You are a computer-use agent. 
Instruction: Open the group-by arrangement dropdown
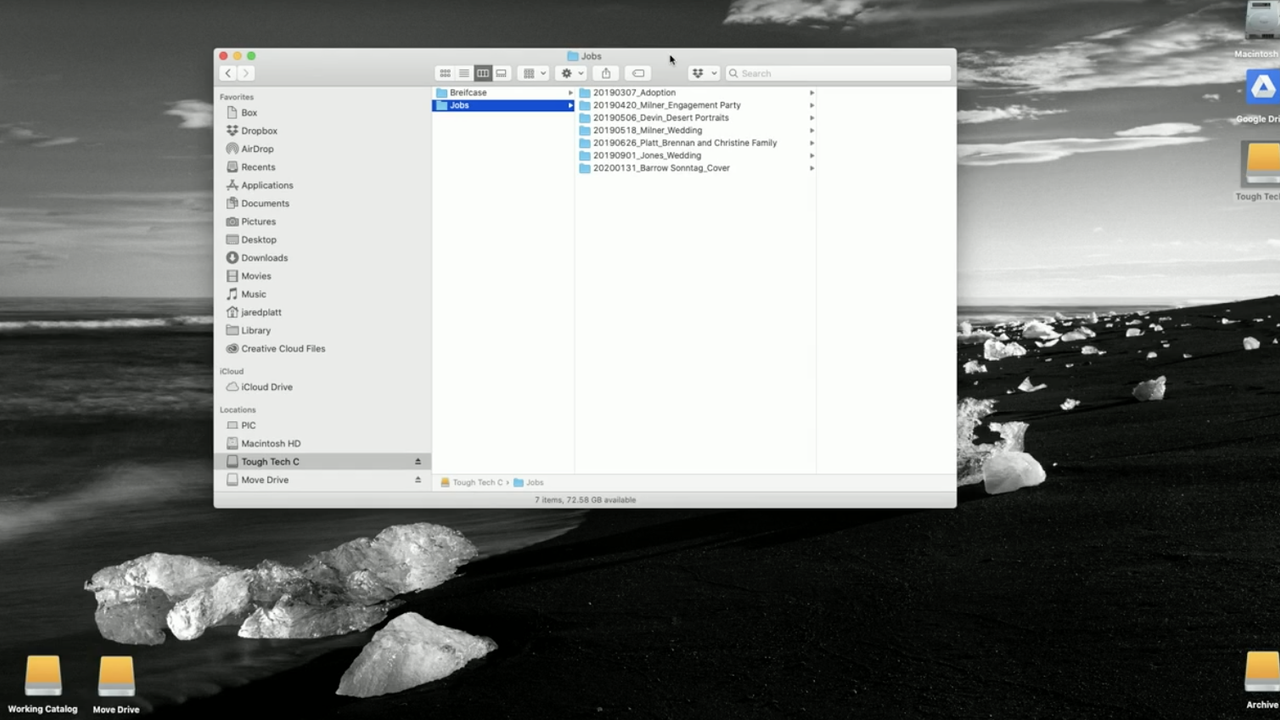point(534,73)
